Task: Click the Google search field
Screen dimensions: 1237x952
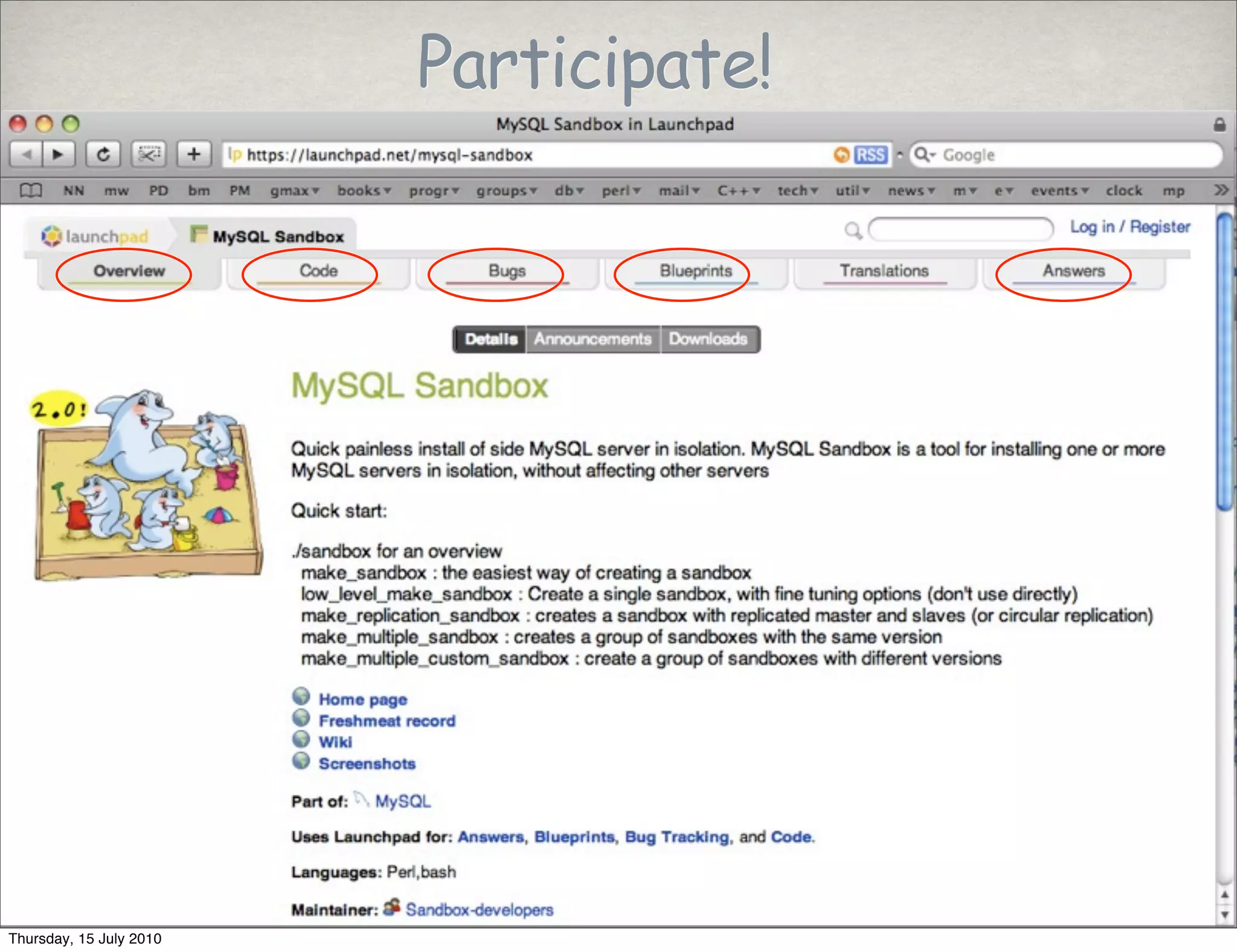Action: tap(1067, 155)
